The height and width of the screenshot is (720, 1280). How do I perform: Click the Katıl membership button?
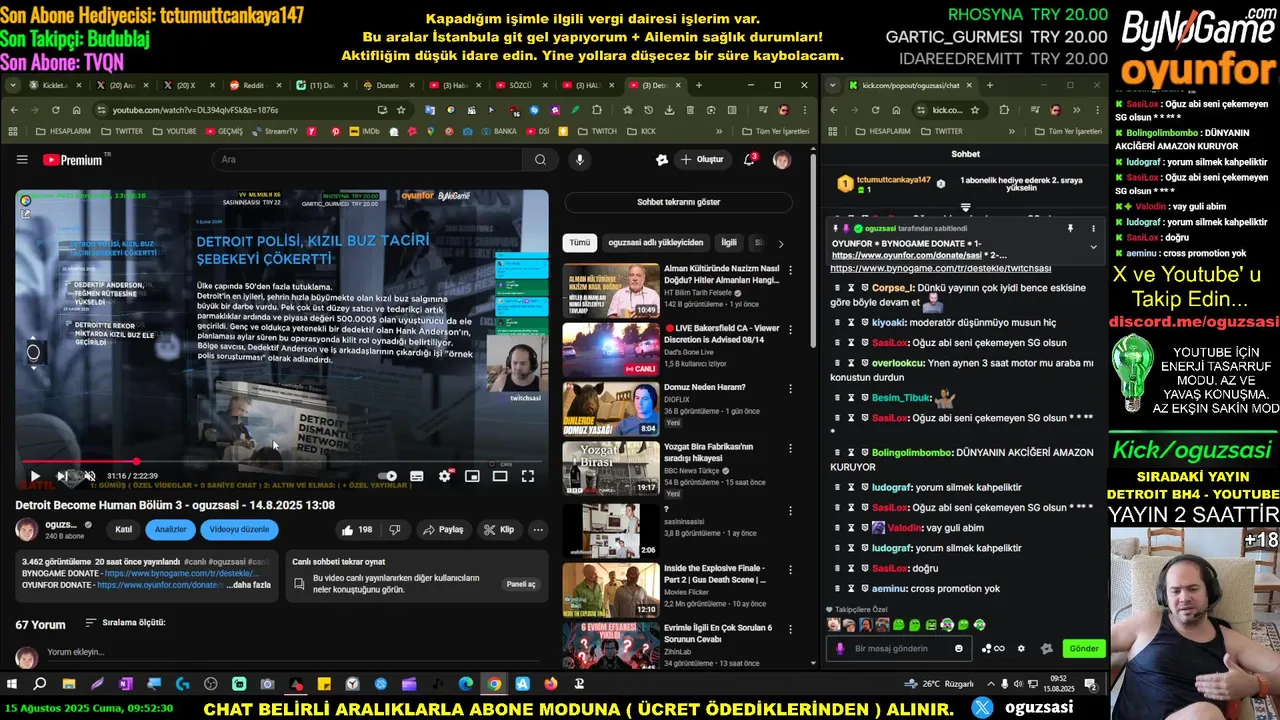[x=124, y=529]
